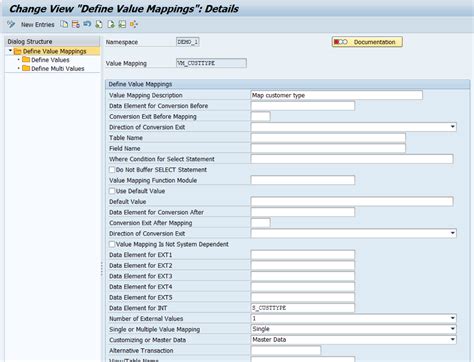Enable the Use Default Value checkbox
The image size is (474, 362).
112,191
